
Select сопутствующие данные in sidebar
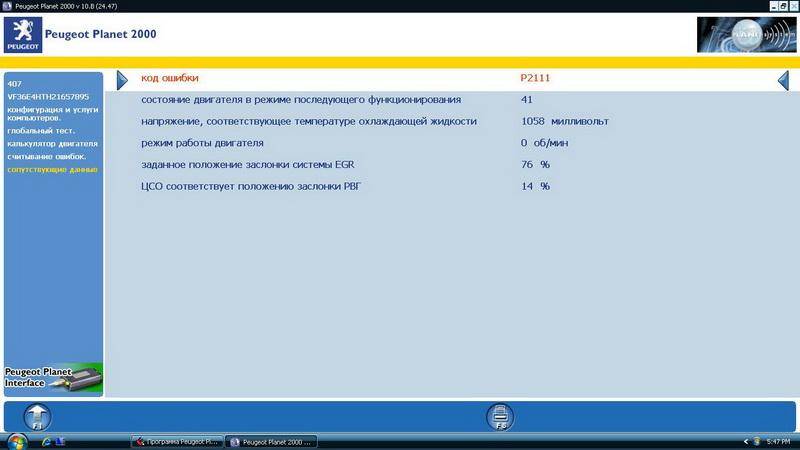(x=52, y=169)
